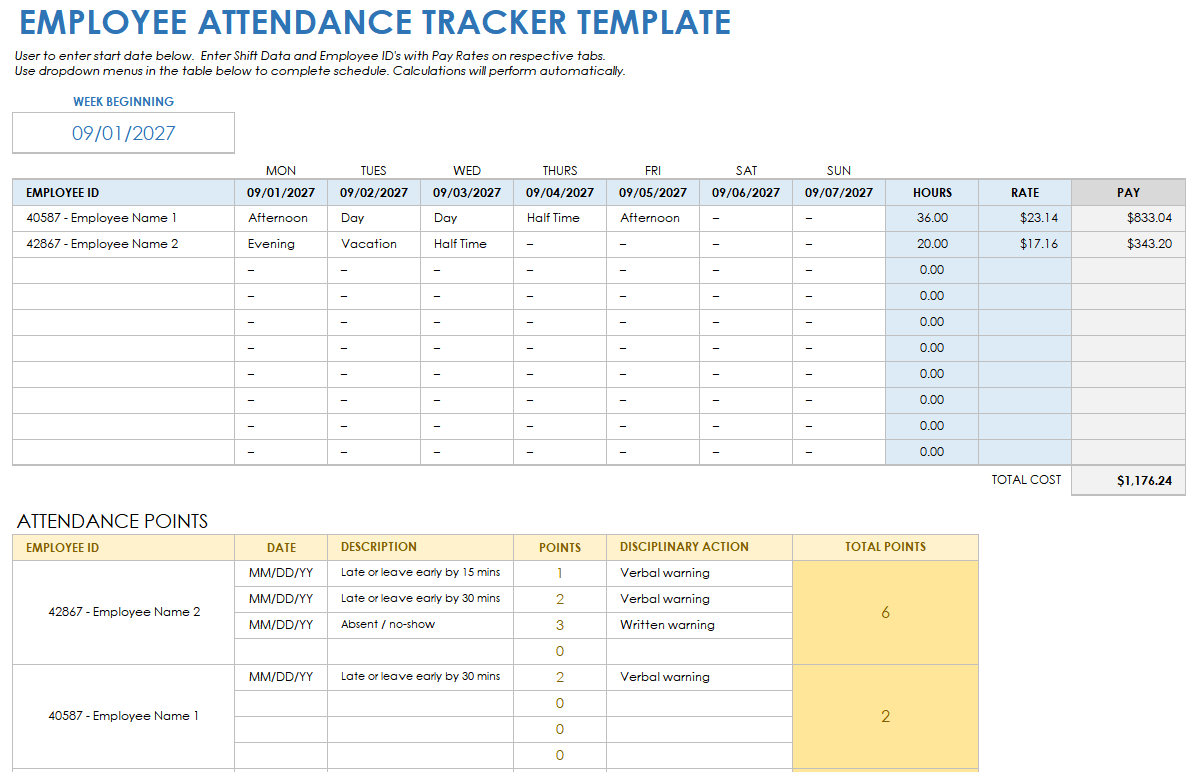Open the Tuesday Vacation dropdown for Employee Name 2
Screen dimensions: 1198x772
tap(373, 243)
